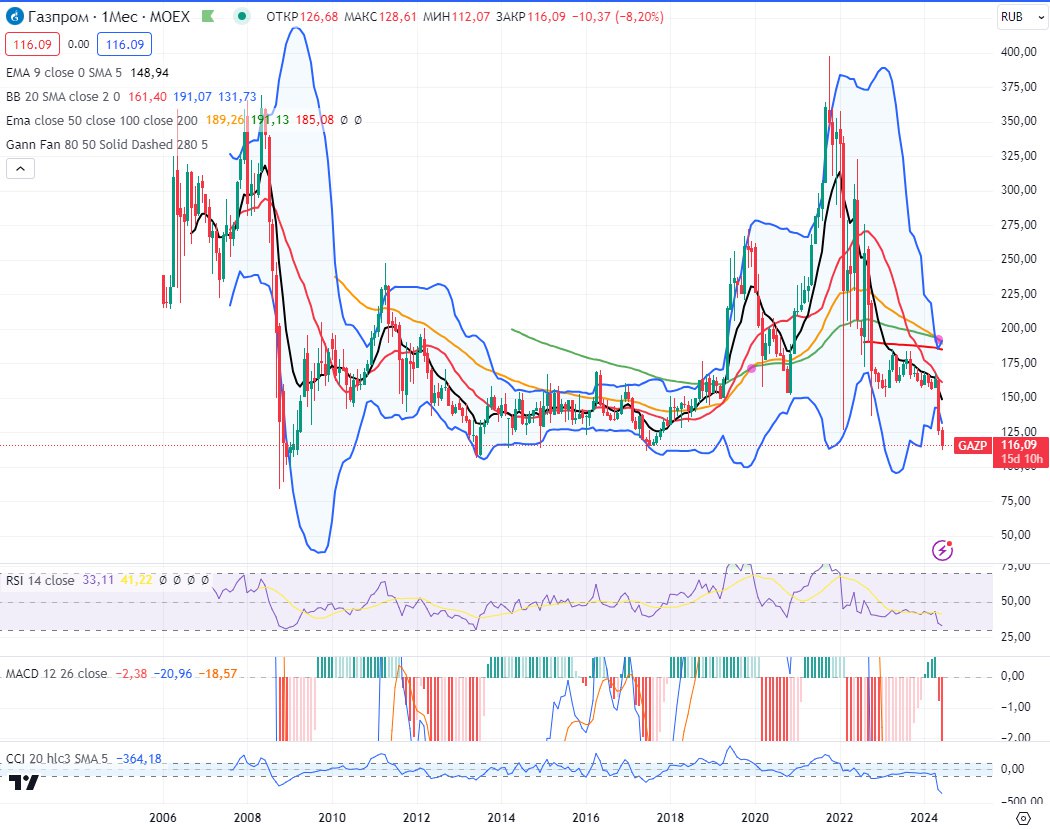Image resolution: width=1050 pixels, height=829 pixels.
Task: Select the Gann Fan 80 50 Solid Dashed legend
Action: click(x=106, y=145)
